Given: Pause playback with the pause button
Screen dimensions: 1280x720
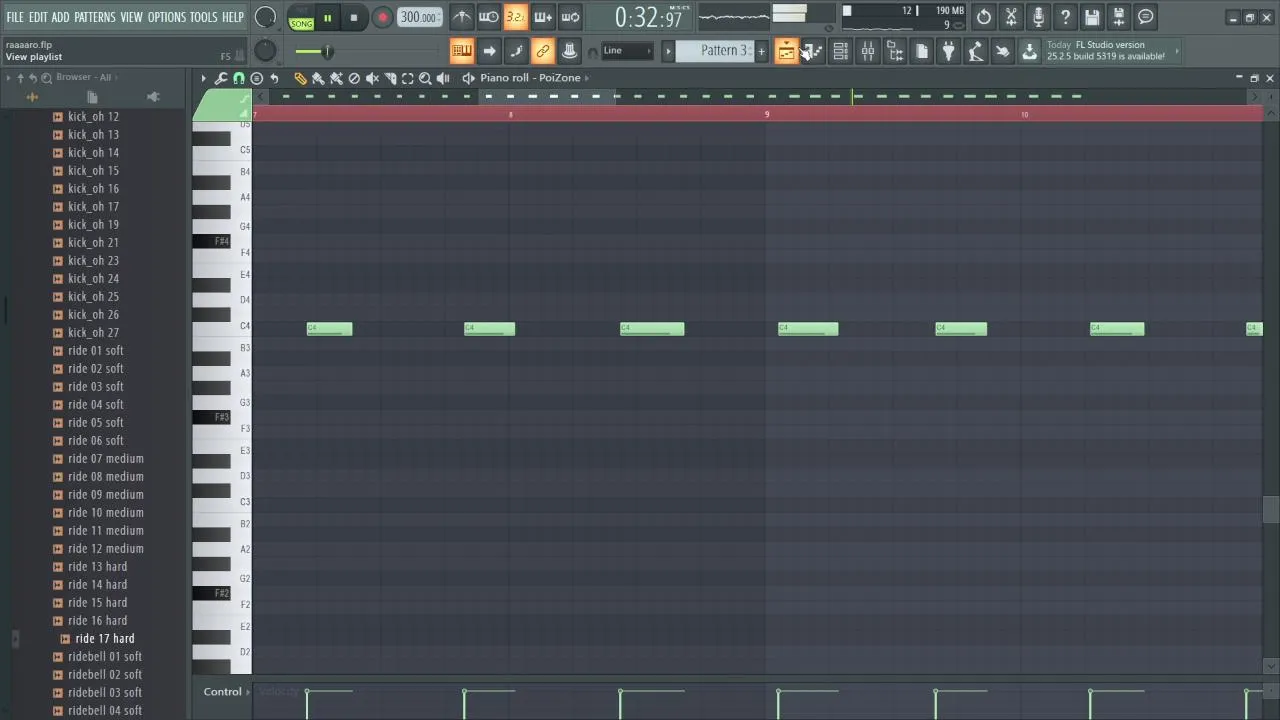Looking at the screenshot, I should click(x=327, y=18).
